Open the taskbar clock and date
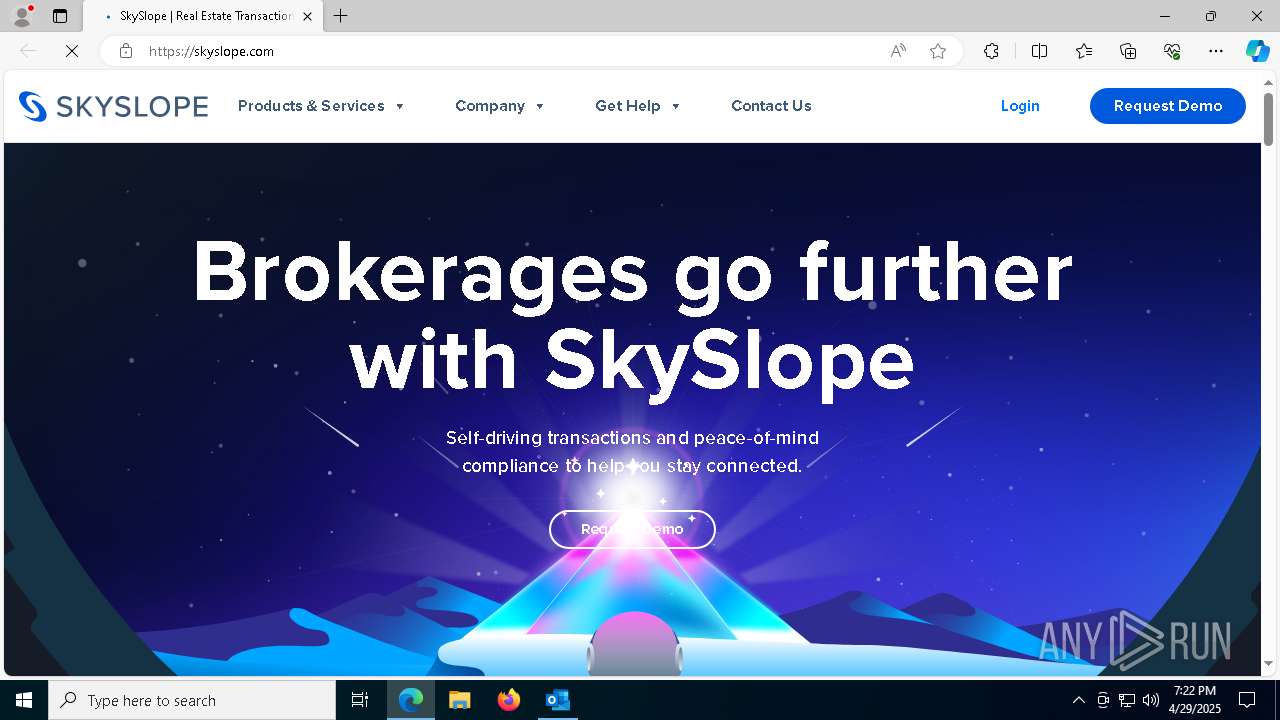Image resolution: width=1280 pixels, height=720 pixels. [x=1194, y=700]
